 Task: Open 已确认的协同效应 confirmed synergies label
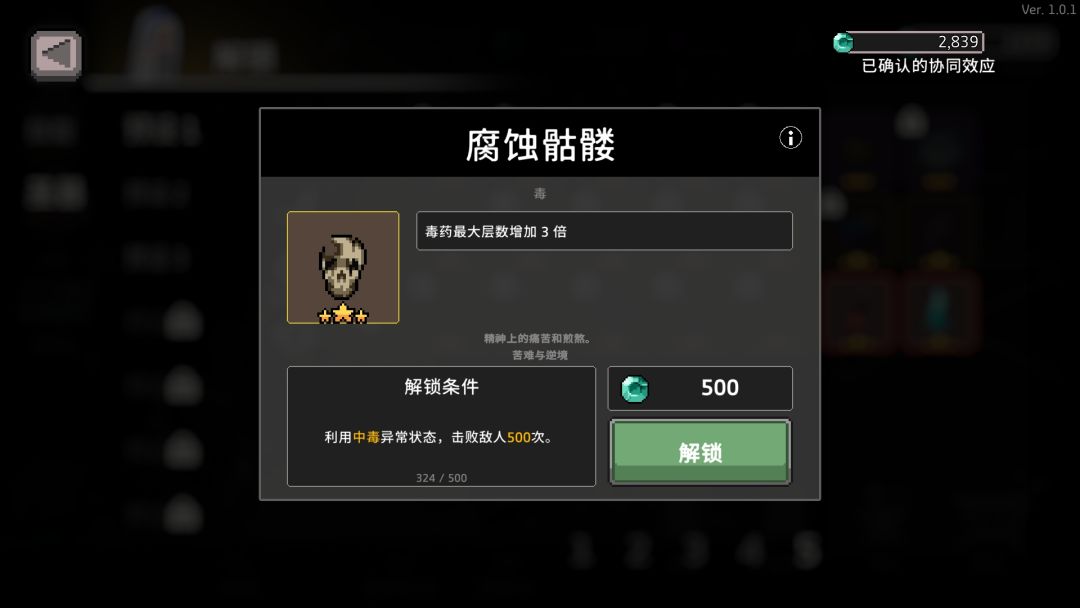[928, 66]
